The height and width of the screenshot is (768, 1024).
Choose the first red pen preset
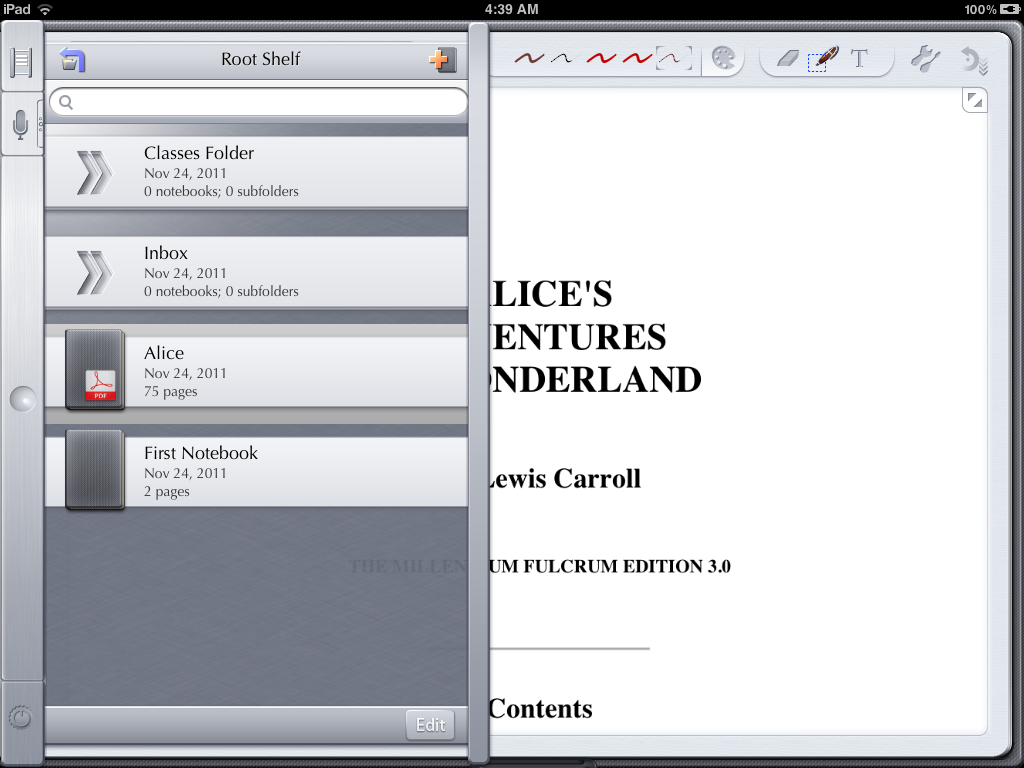click(x=601, y=59)
